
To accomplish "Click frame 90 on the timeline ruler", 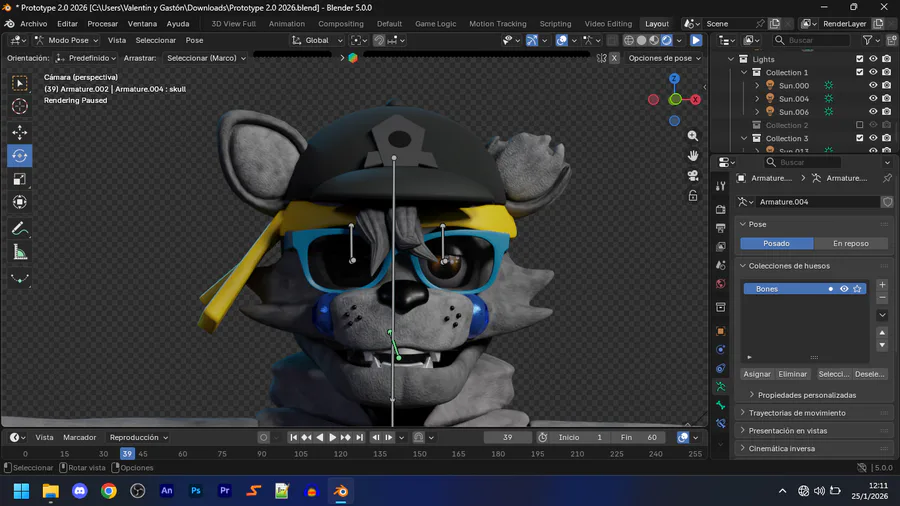I will (x=262, y=454).
